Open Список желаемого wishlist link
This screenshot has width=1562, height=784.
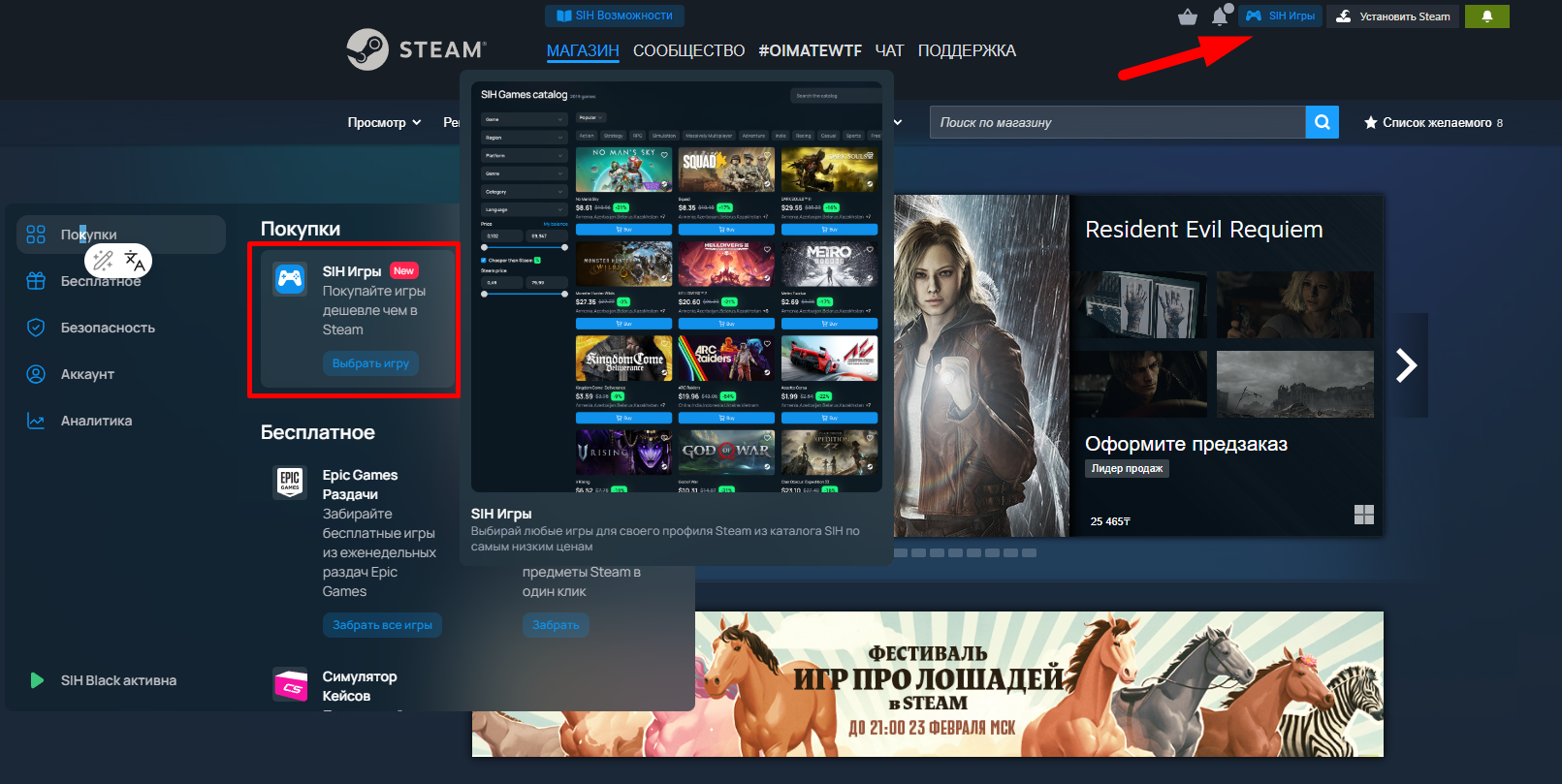1433,123
